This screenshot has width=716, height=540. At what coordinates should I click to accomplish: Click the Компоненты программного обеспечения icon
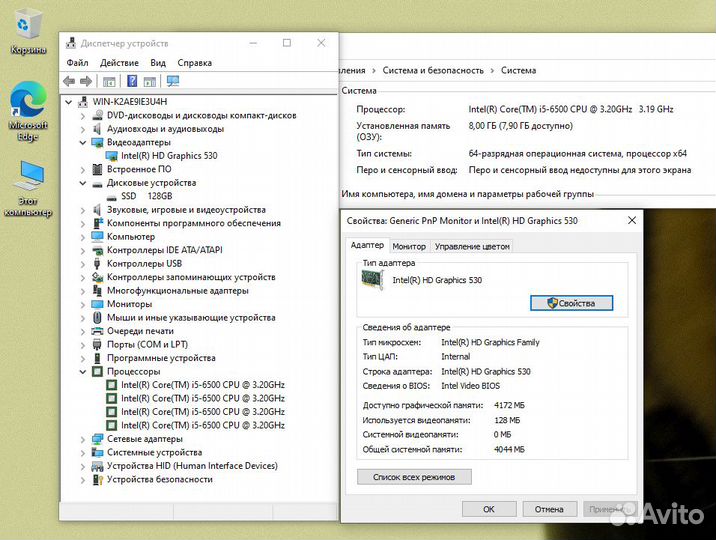98,223
